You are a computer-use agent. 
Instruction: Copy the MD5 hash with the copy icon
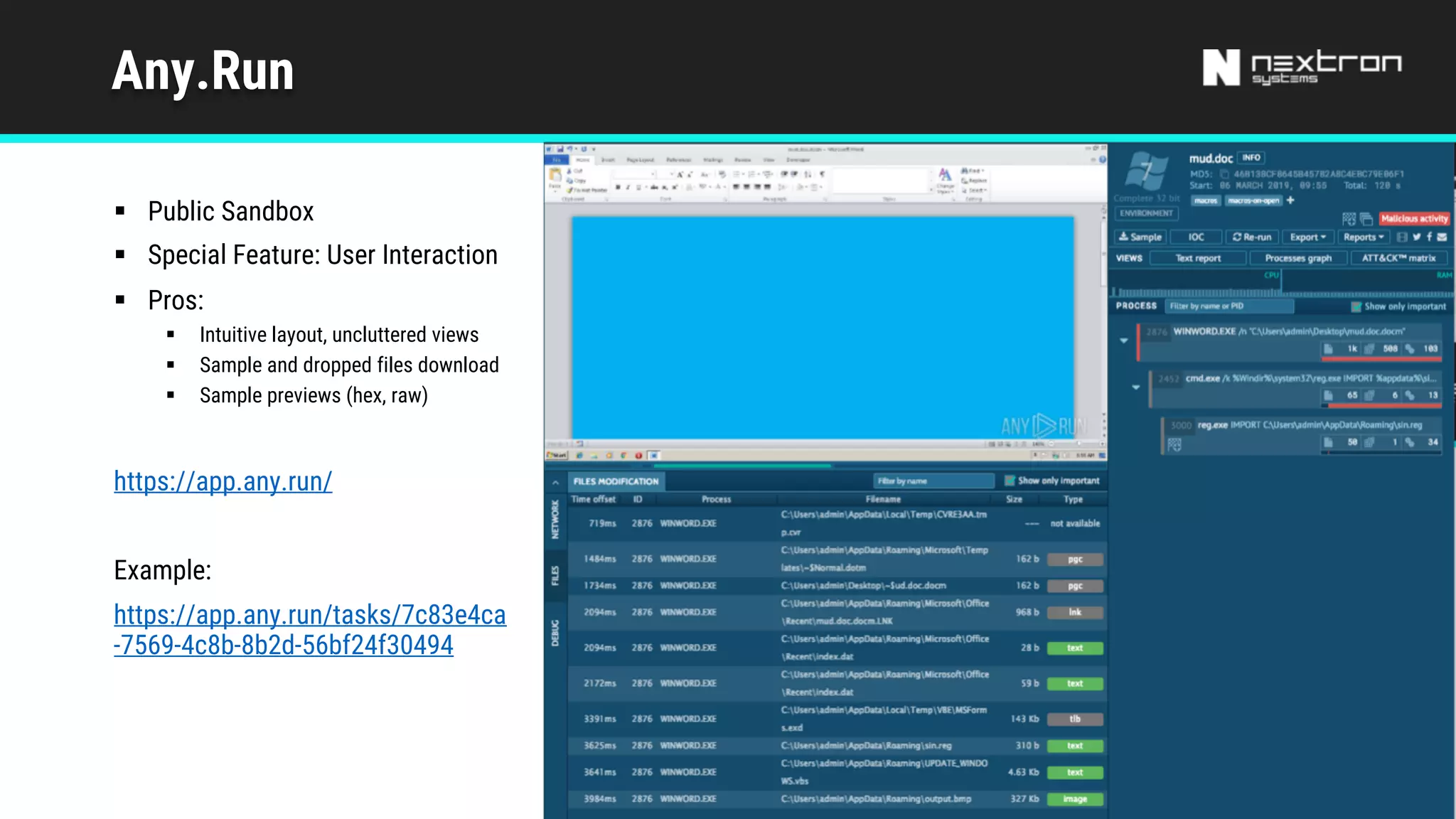[x=1224, y=174]
